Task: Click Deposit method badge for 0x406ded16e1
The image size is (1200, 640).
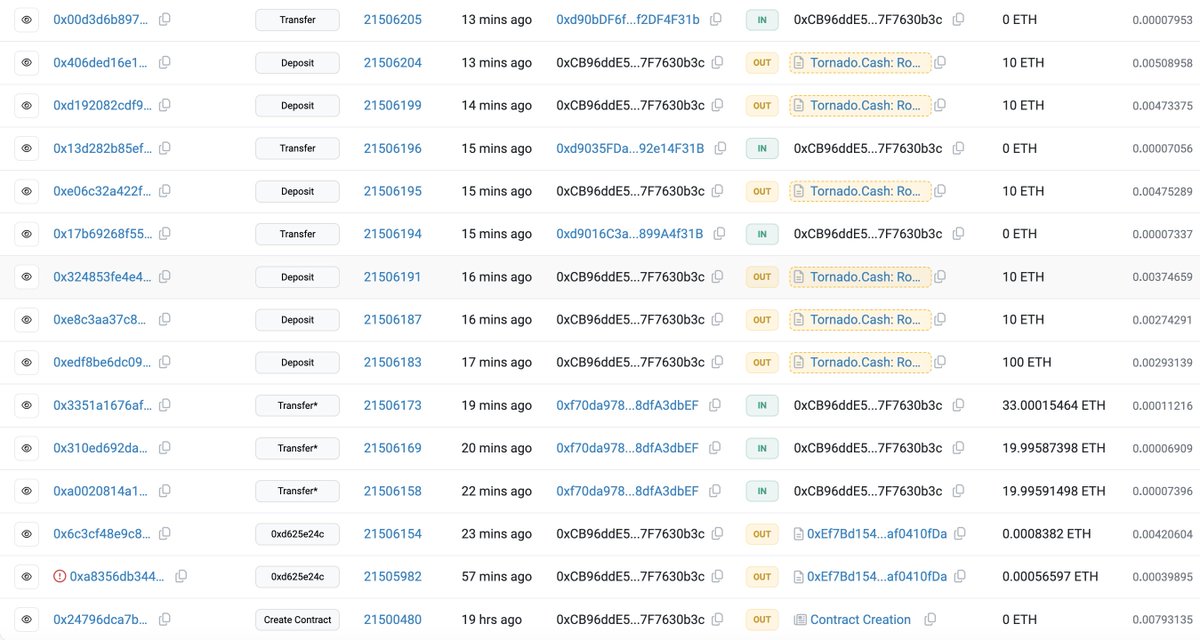Action: (297, 62)
